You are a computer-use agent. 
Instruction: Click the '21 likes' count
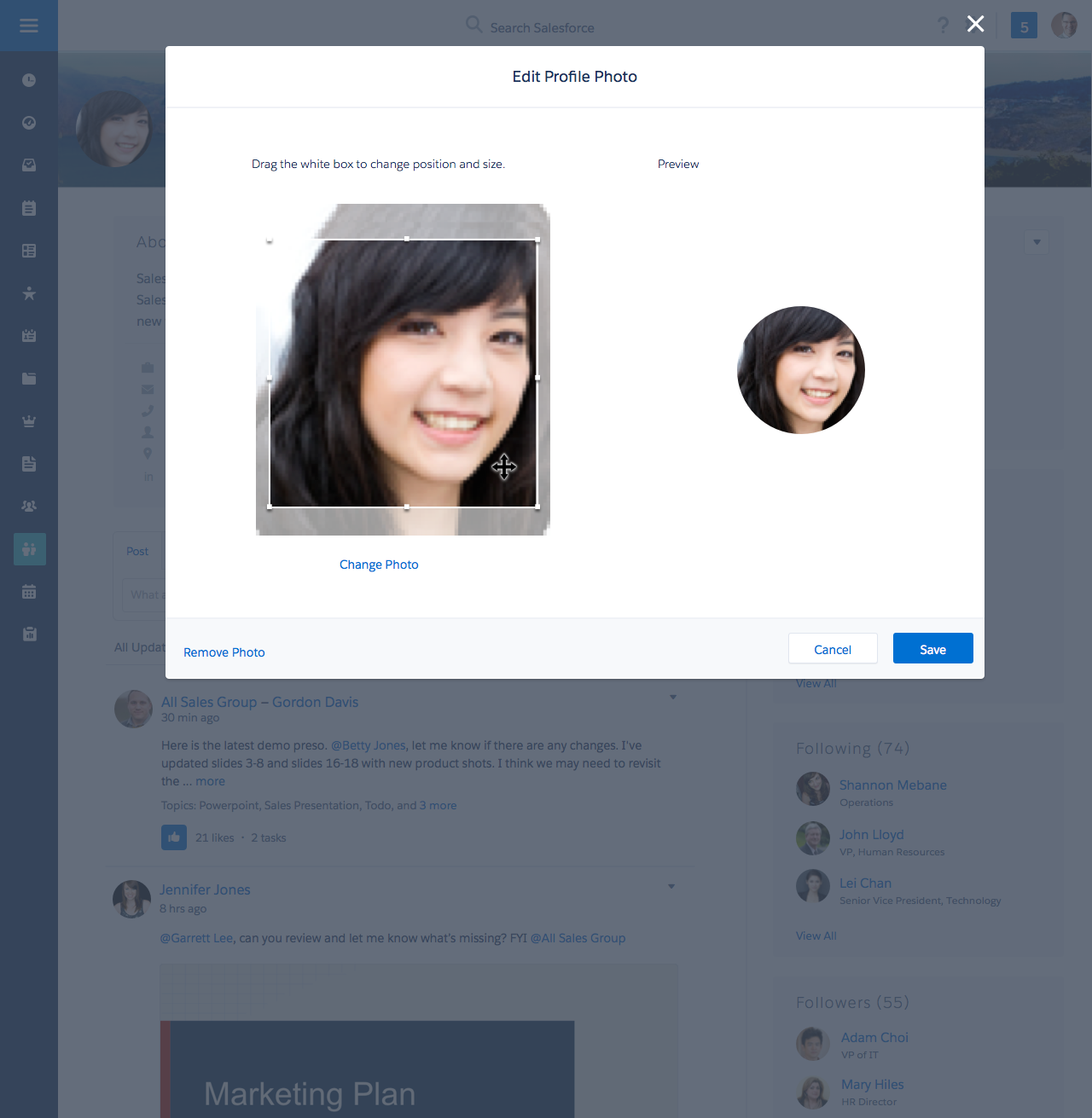coord(214,838)
